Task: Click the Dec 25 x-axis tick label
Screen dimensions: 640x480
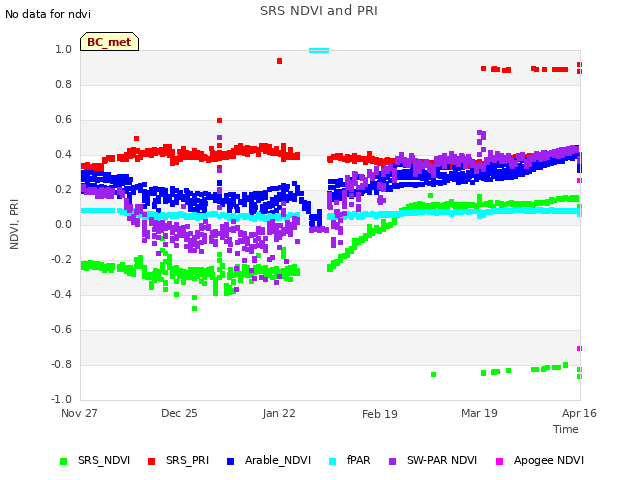Action: point(179,413)
